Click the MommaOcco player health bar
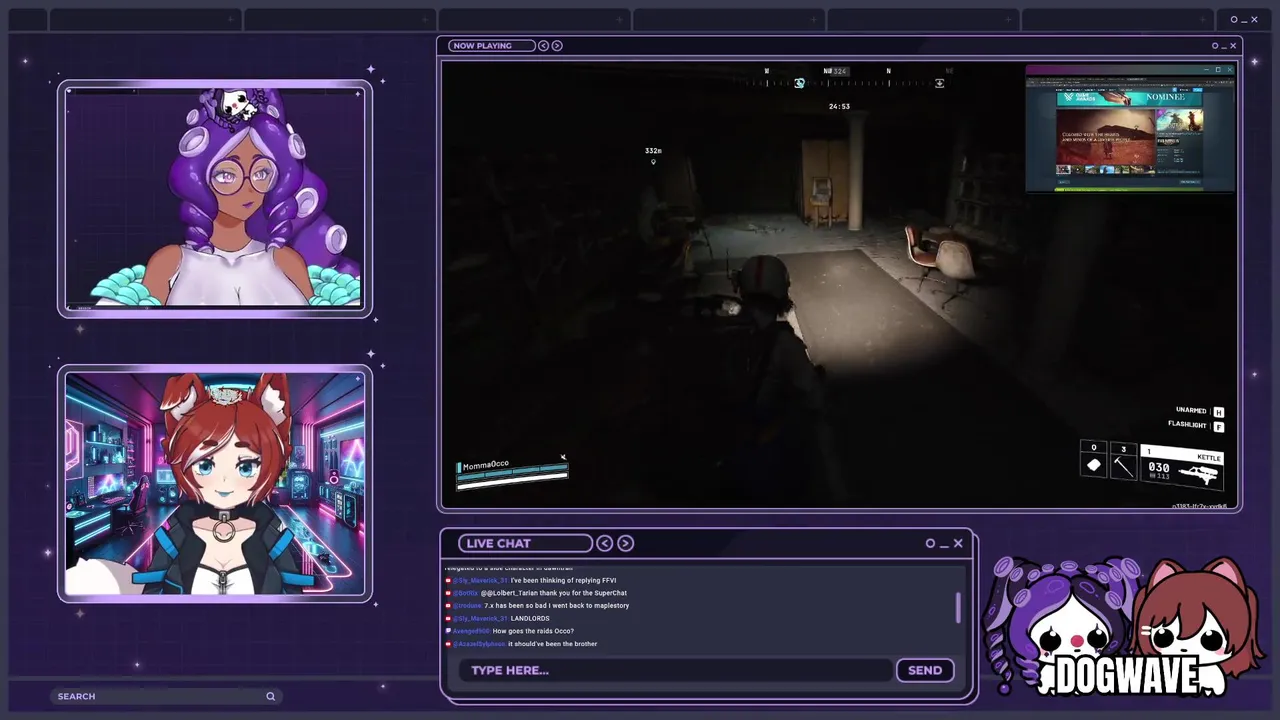Viewport: 1280px width, 720px height. [x=512, y=473]
